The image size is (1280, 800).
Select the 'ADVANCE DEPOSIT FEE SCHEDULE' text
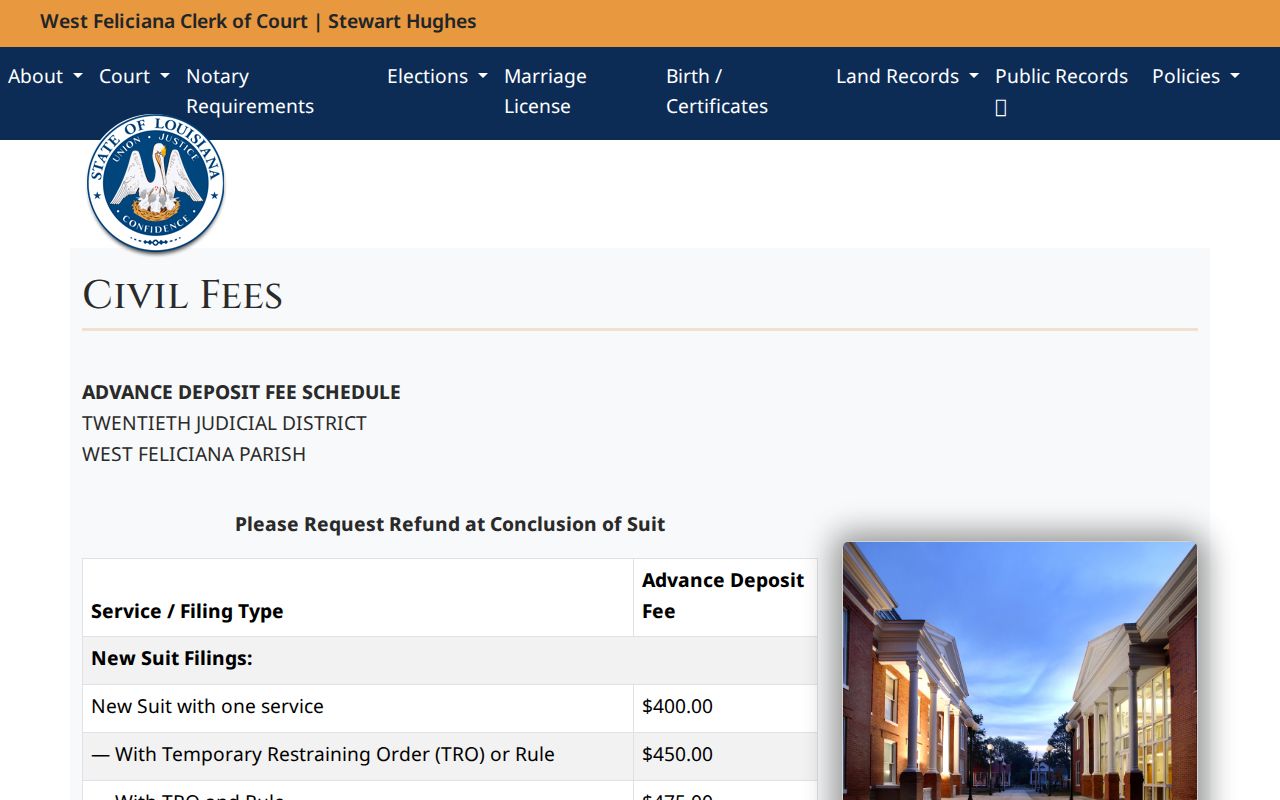(x=241, y=392)
